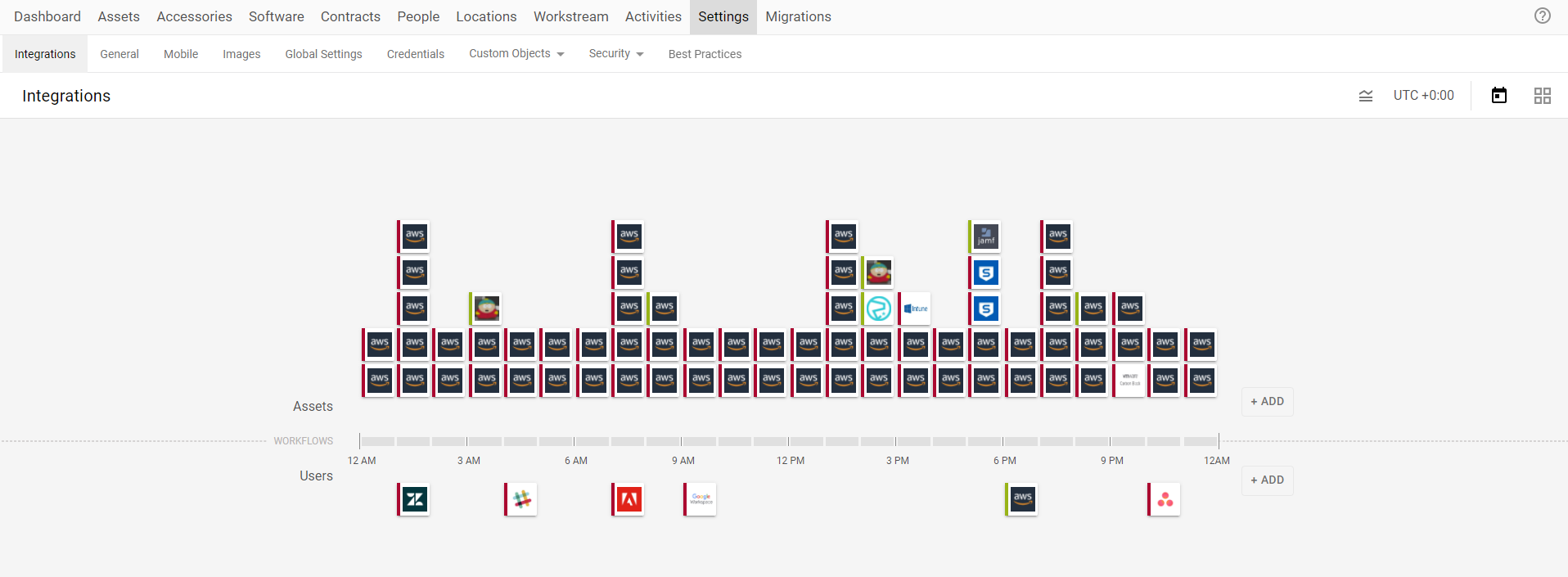
Task: Open the VMware Carbon Black tile
Action: (x=1130, y=381)
